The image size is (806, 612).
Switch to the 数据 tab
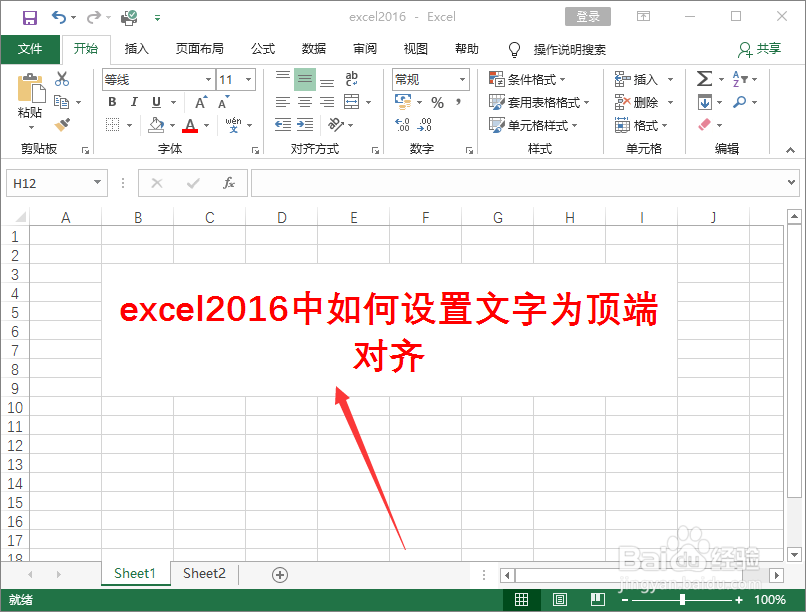point(314,49)
